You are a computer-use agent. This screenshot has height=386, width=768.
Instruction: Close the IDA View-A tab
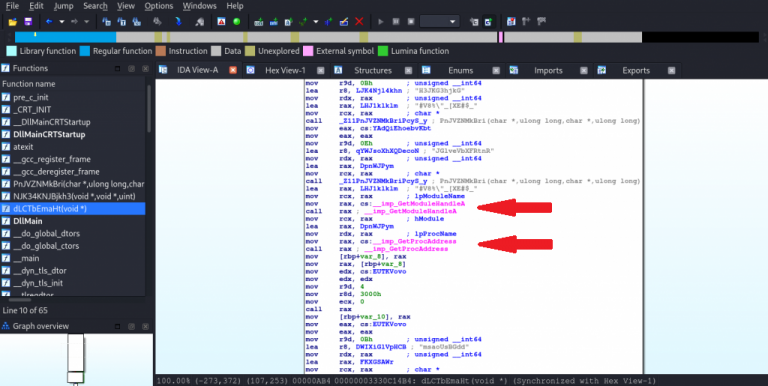coord(233,70)
